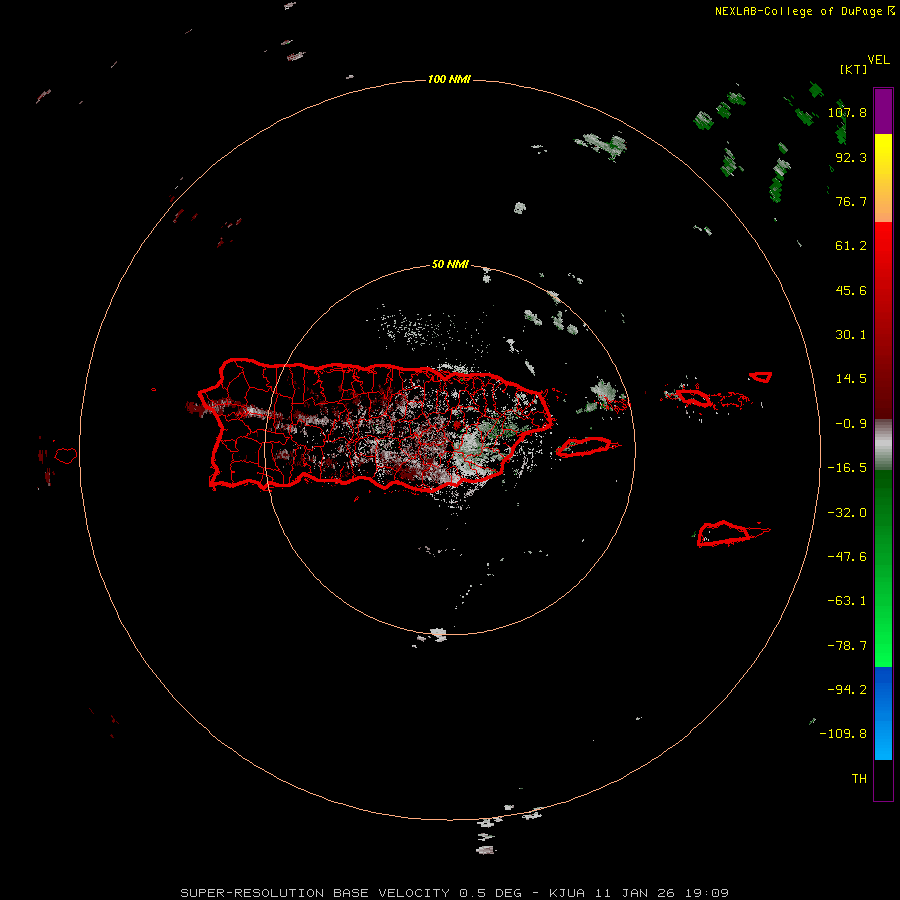
Task: Click the 50 NMI range ring label
Action: pyautogui.click(x=450, y=264)
